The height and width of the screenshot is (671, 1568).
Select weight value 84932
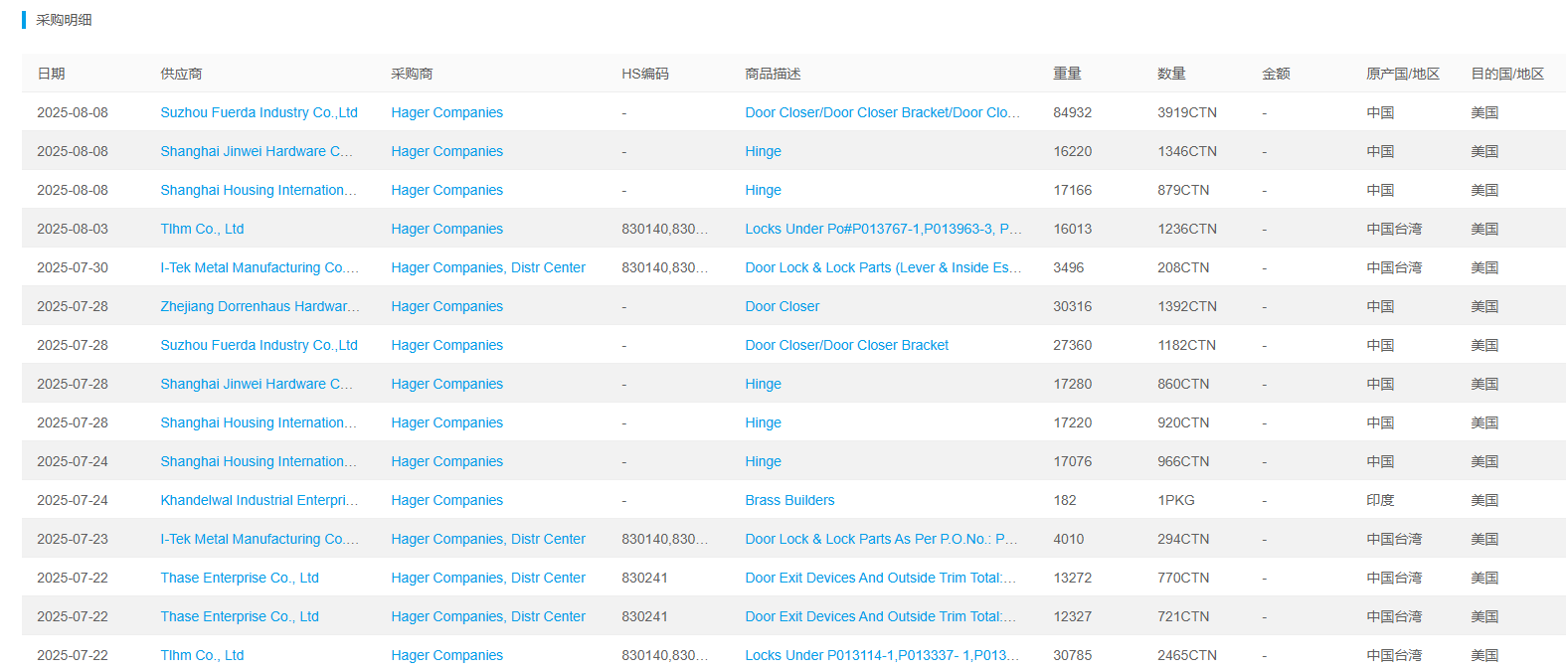point(1072,112)
